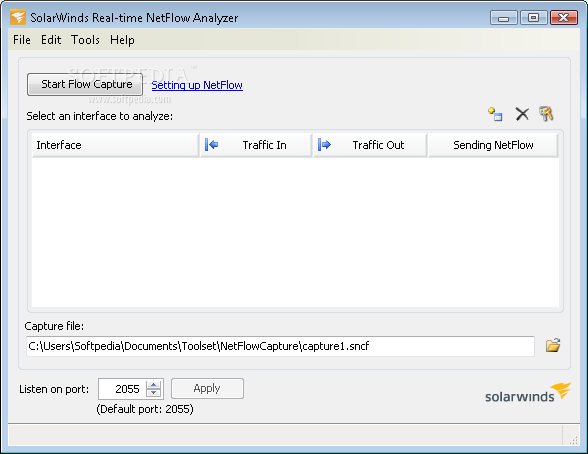This screenshot has height=454, width=588.
Task: Click the add interface icon
Action: [x=495, y=114]
